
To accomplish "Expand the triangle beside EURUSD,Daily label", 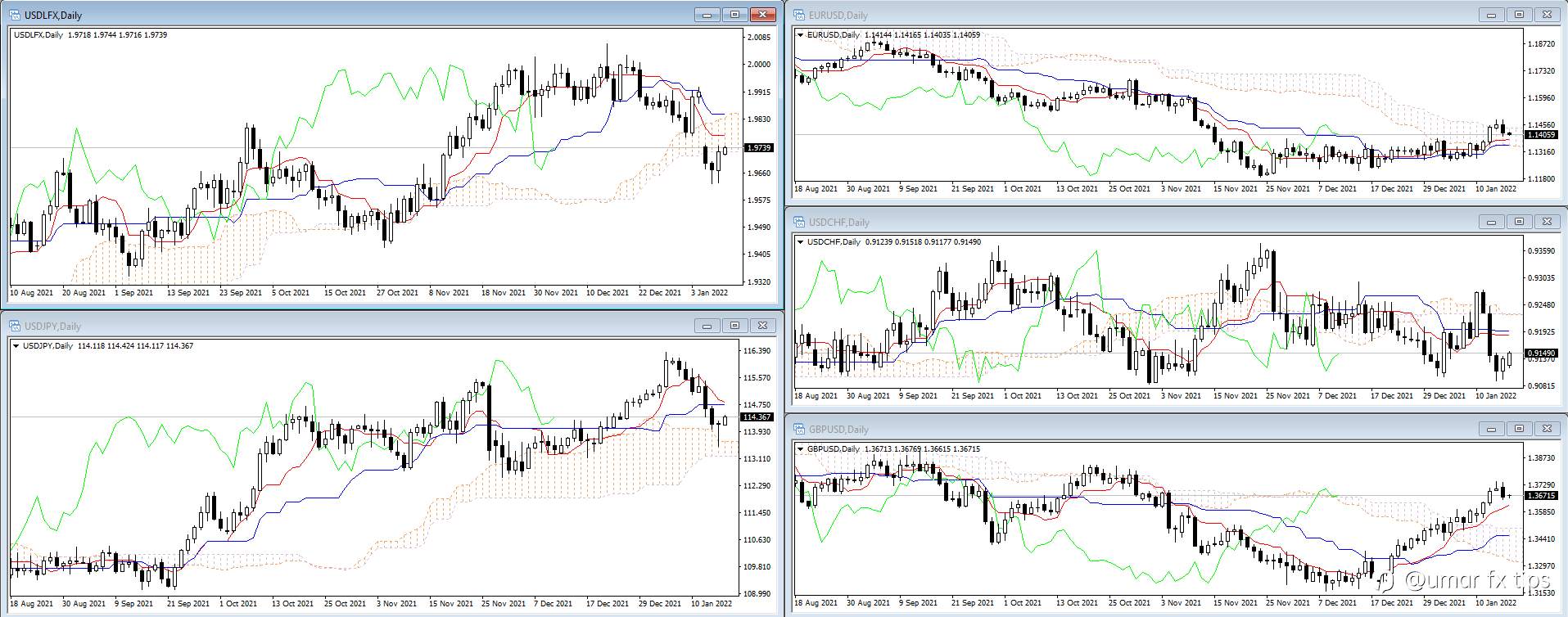I will (x=801, y=35).
